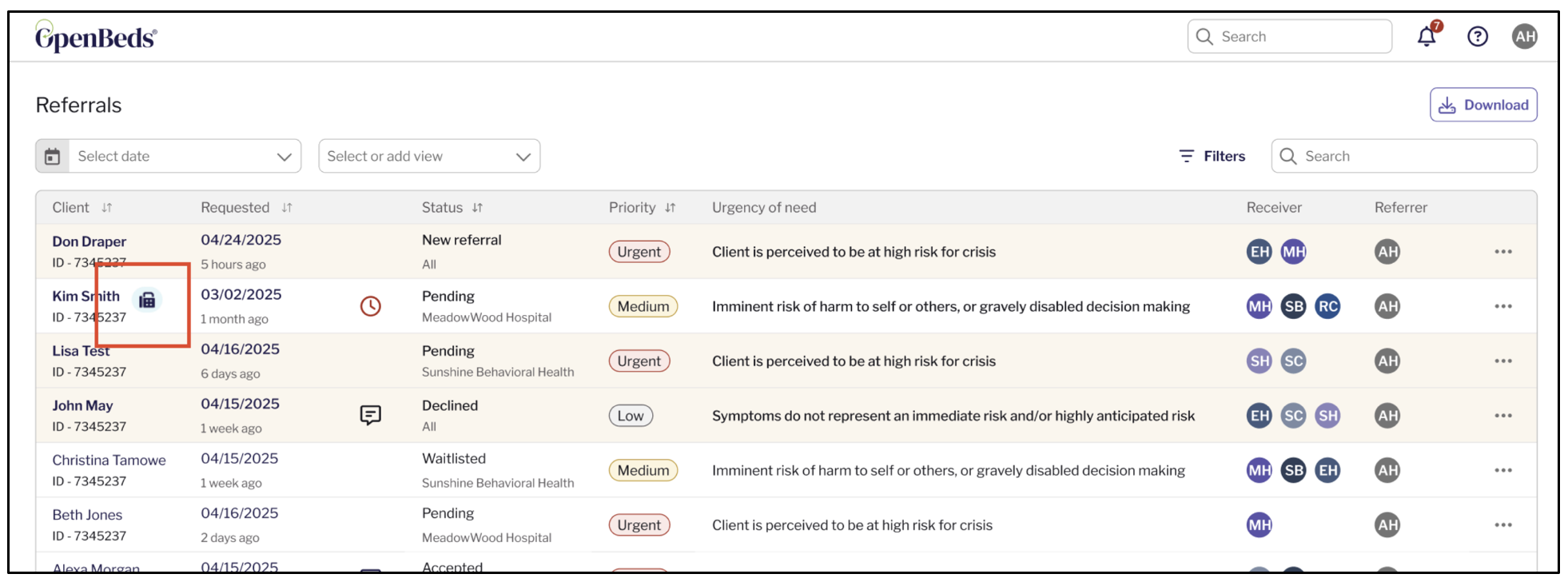The width and height of the screenshot is (1568, 582).
Task: Open the Filters panel
Action: pyautogui.click(x=1212, y=157)
